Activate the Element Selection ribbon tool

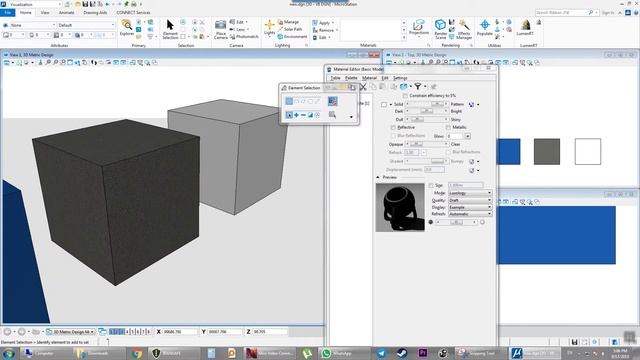[x=170, y=29]
